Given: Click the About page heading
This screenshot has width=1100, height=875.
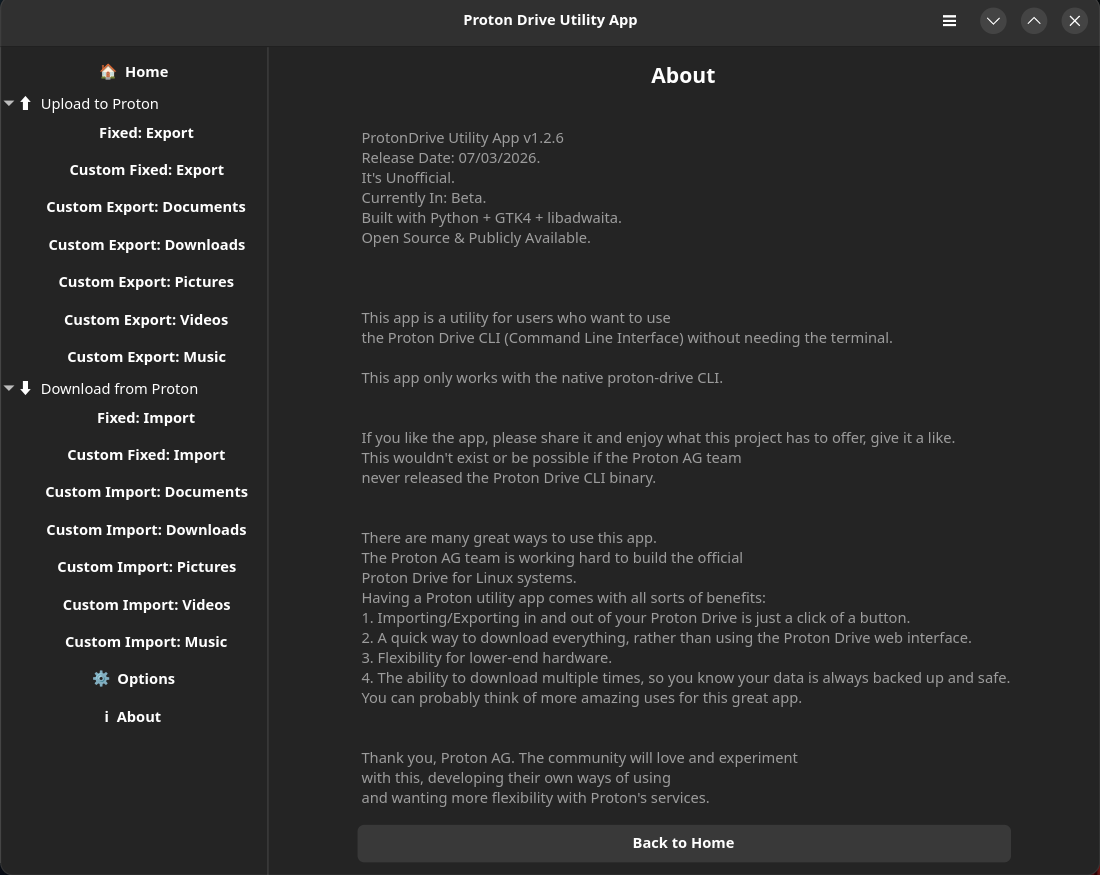Looking at the screenshot, I should coord(683,75).
